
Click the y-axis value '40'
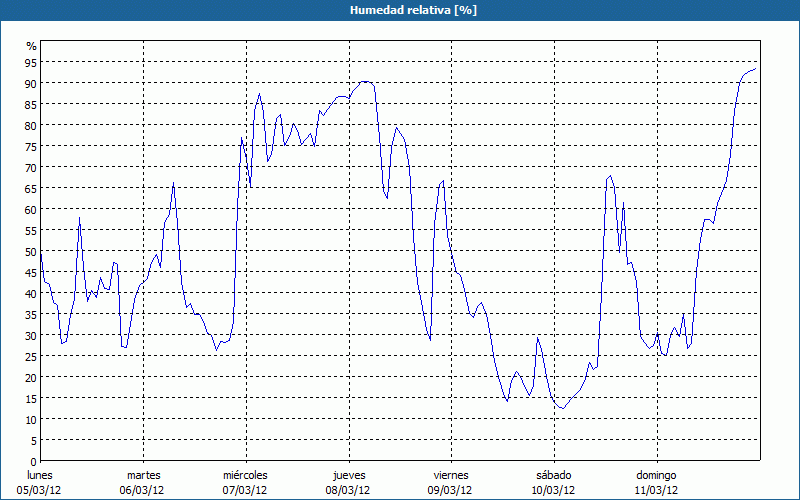pyautogui.click(x=31, y=293)
